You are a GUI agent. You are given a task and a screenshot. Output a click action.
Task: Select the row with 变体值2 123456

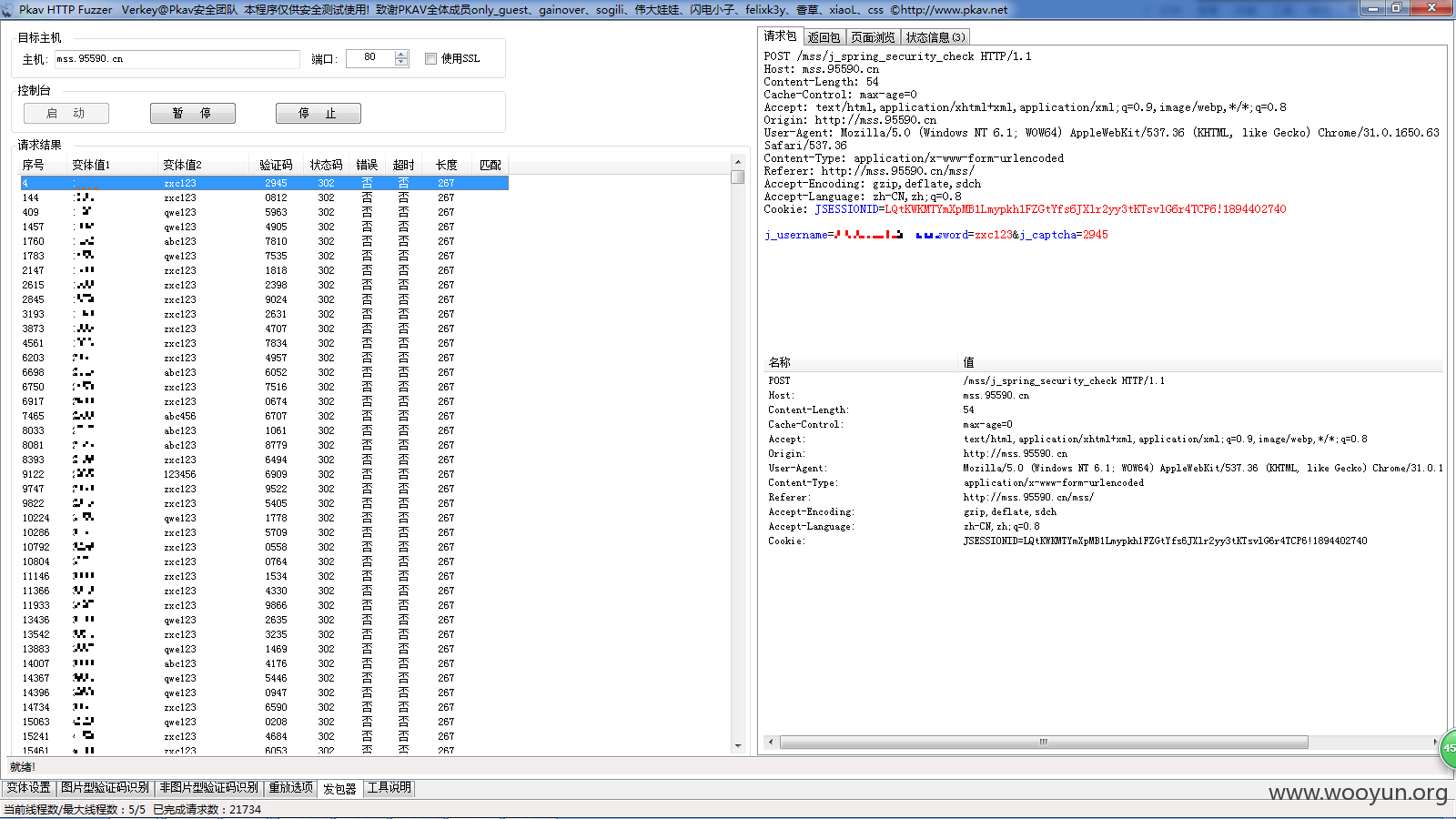pyautogui.click(x=264, y=474)
